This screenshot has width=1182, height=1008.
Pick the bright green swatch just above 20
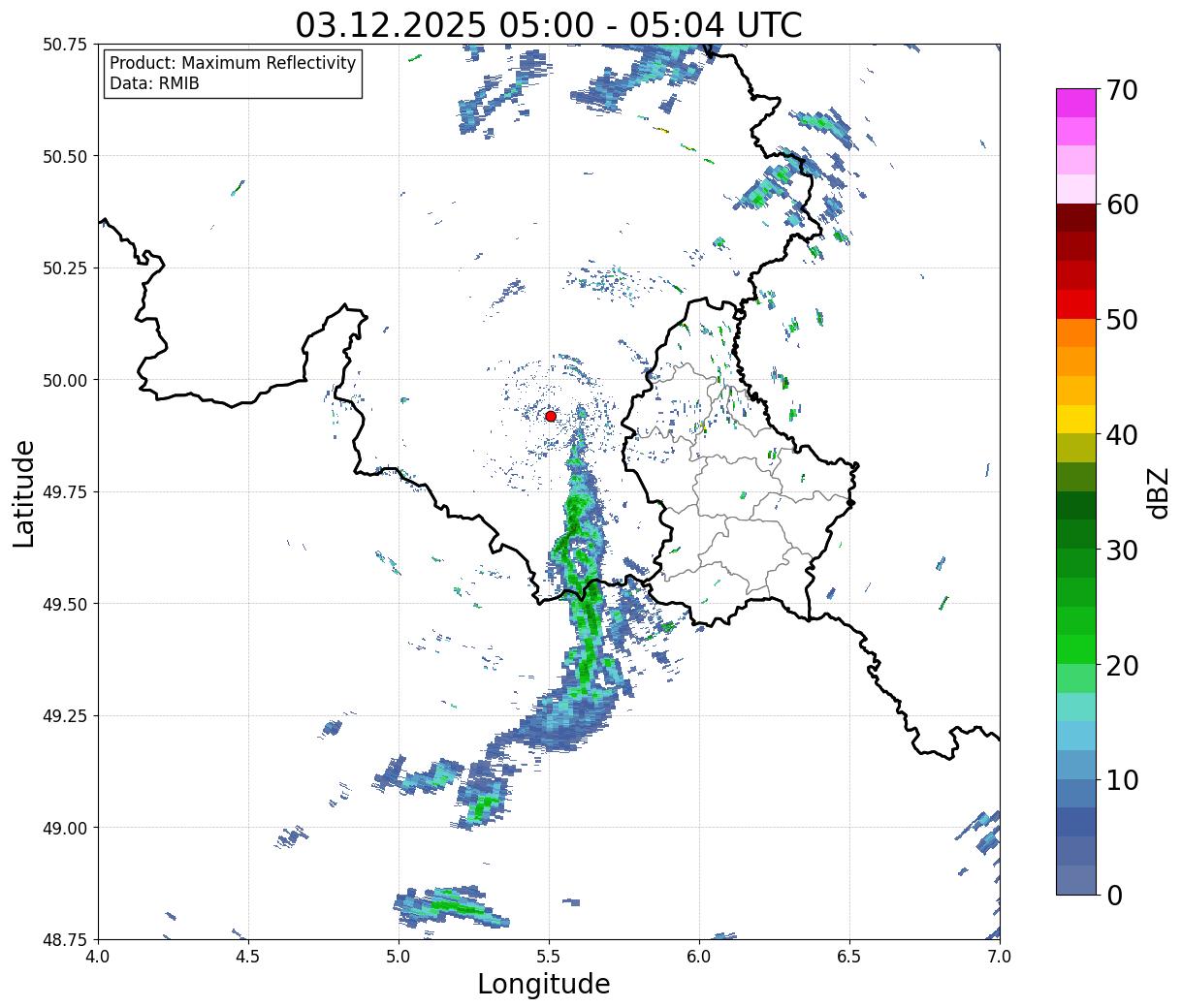1076,649
